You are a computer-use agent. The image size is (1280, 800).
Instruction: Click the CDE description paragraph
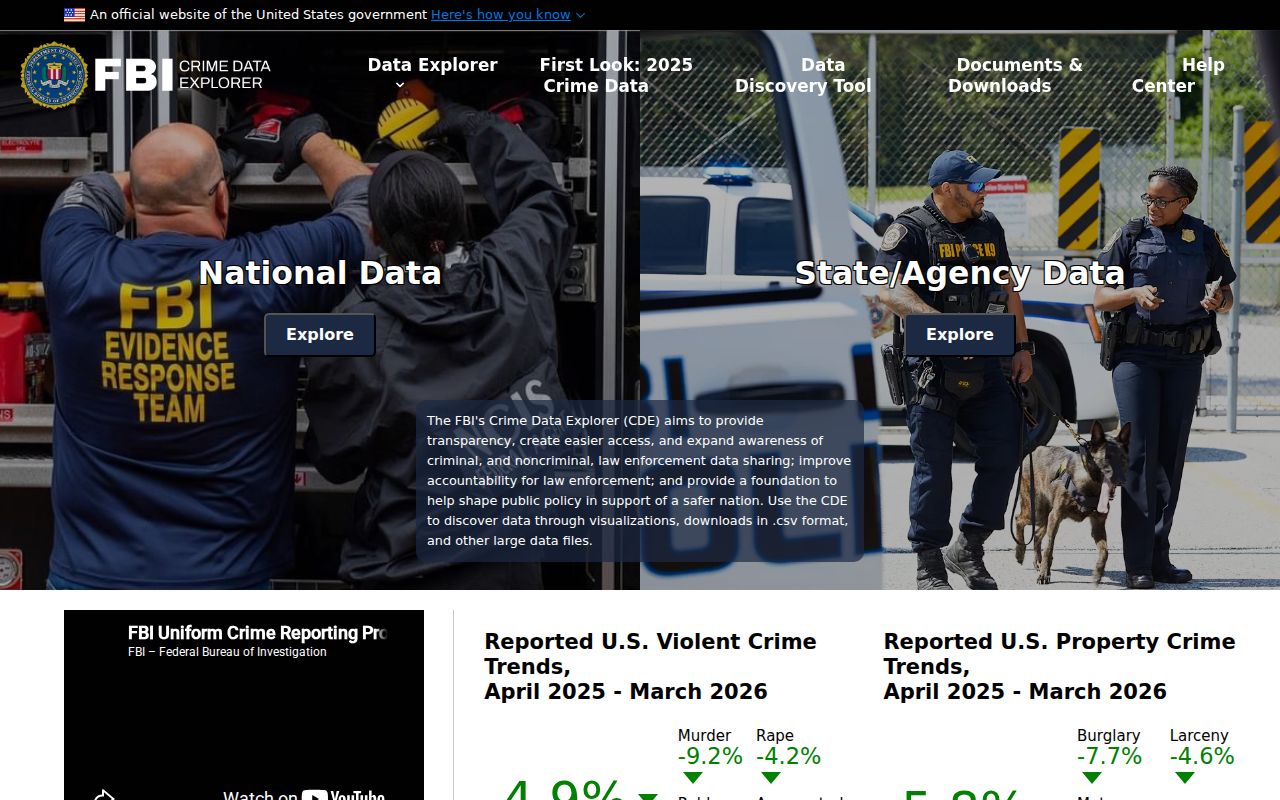(640, 481)
